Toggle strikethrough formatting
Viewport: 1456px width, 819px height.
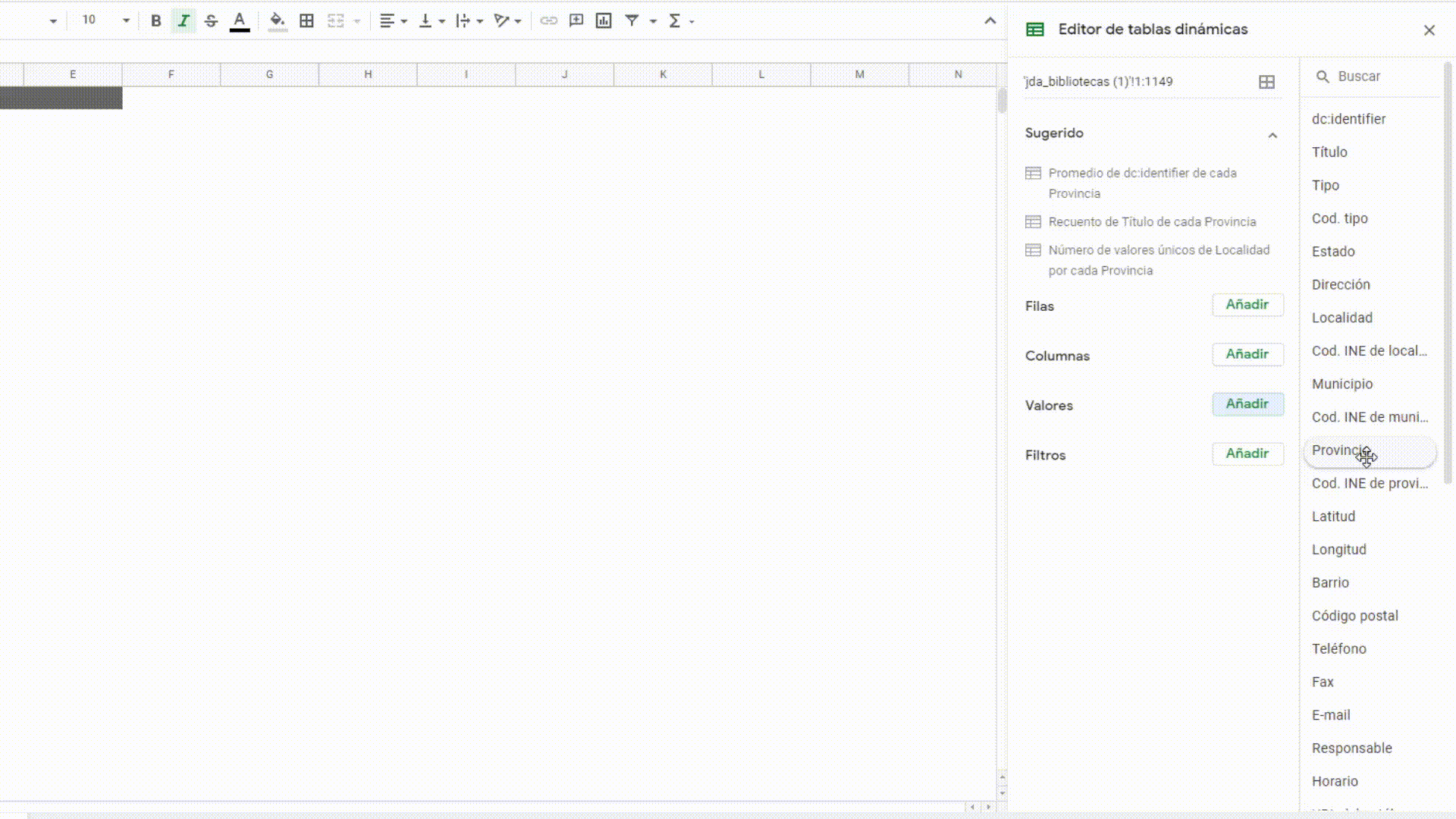211,21
